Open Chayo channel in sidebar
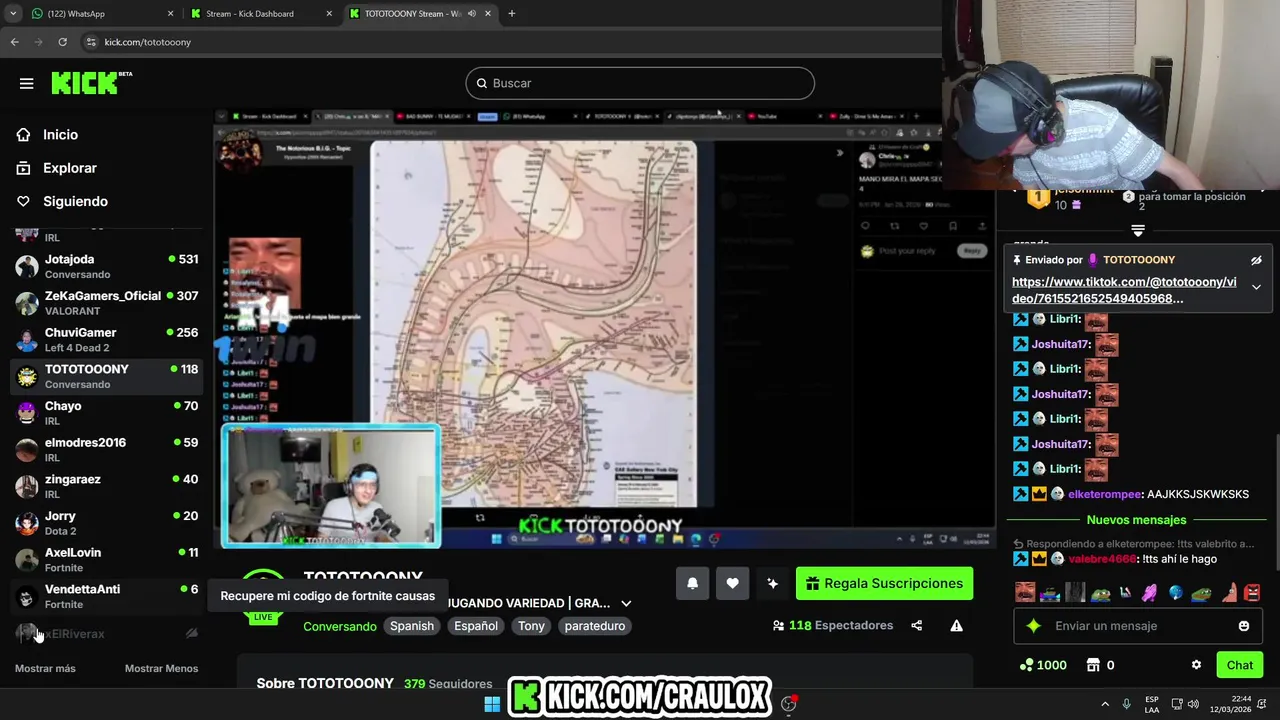Viewport: 1280px width, 720px height. [106, 413]
